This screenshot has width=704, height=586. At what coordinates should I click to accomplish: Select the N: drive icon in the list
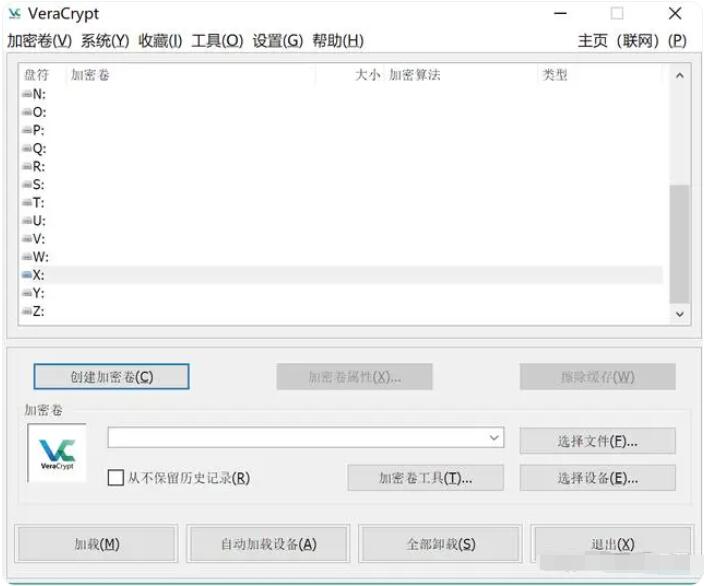pos(27,94)
